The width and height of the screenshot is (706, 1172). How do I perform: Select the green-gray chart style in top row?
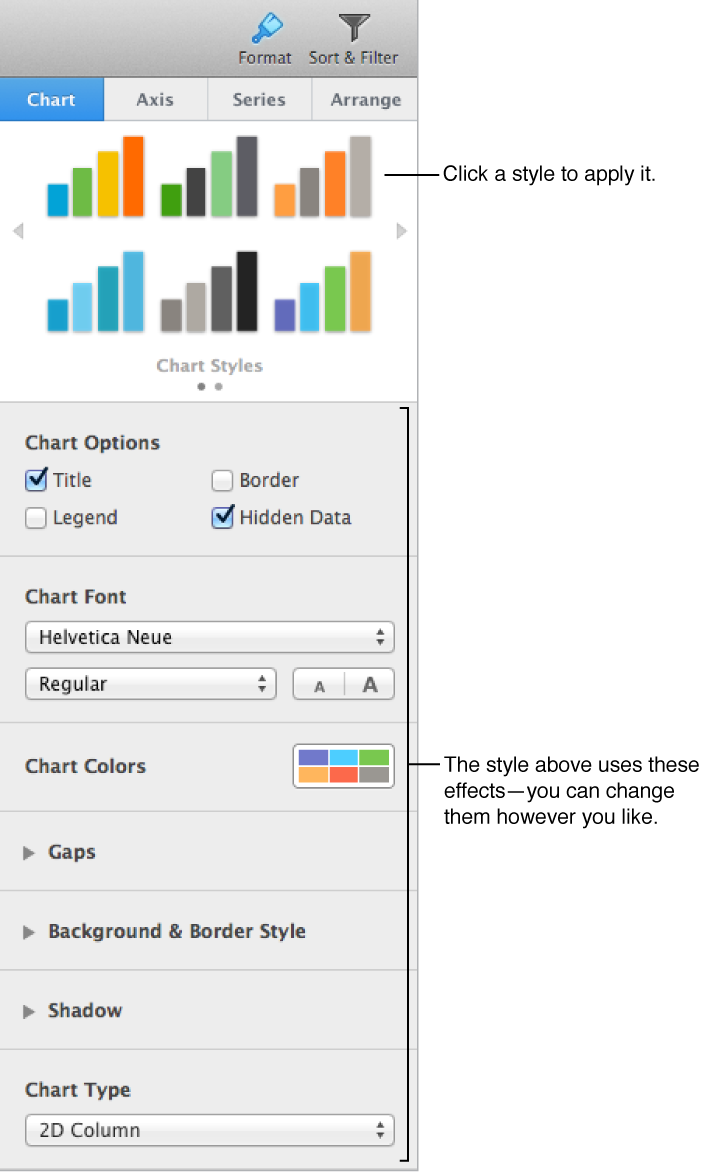[209, 175]
